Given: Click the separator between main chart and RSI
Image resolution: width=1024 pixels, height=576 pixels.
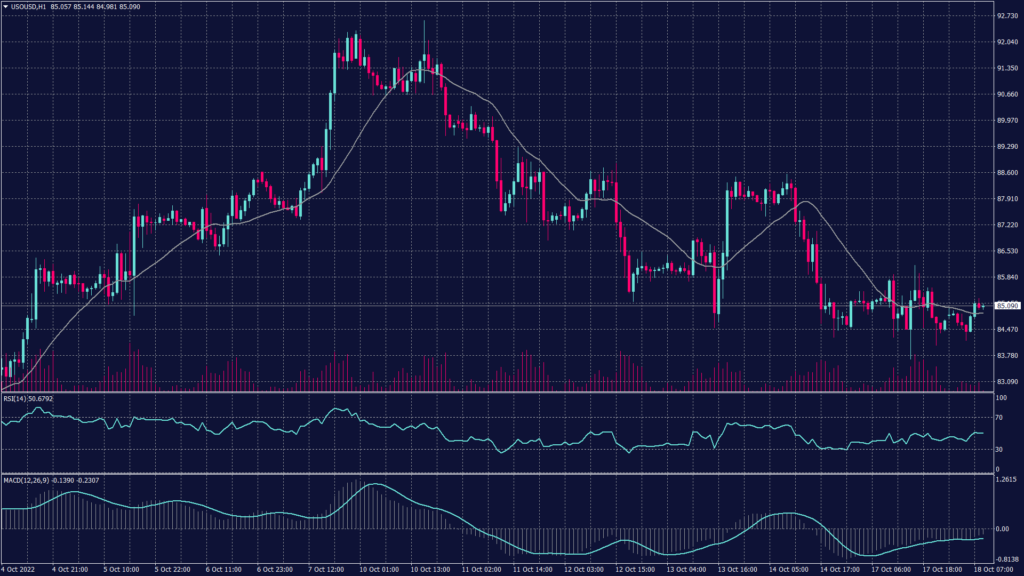Looking at the screenshot, I should 500,391.
